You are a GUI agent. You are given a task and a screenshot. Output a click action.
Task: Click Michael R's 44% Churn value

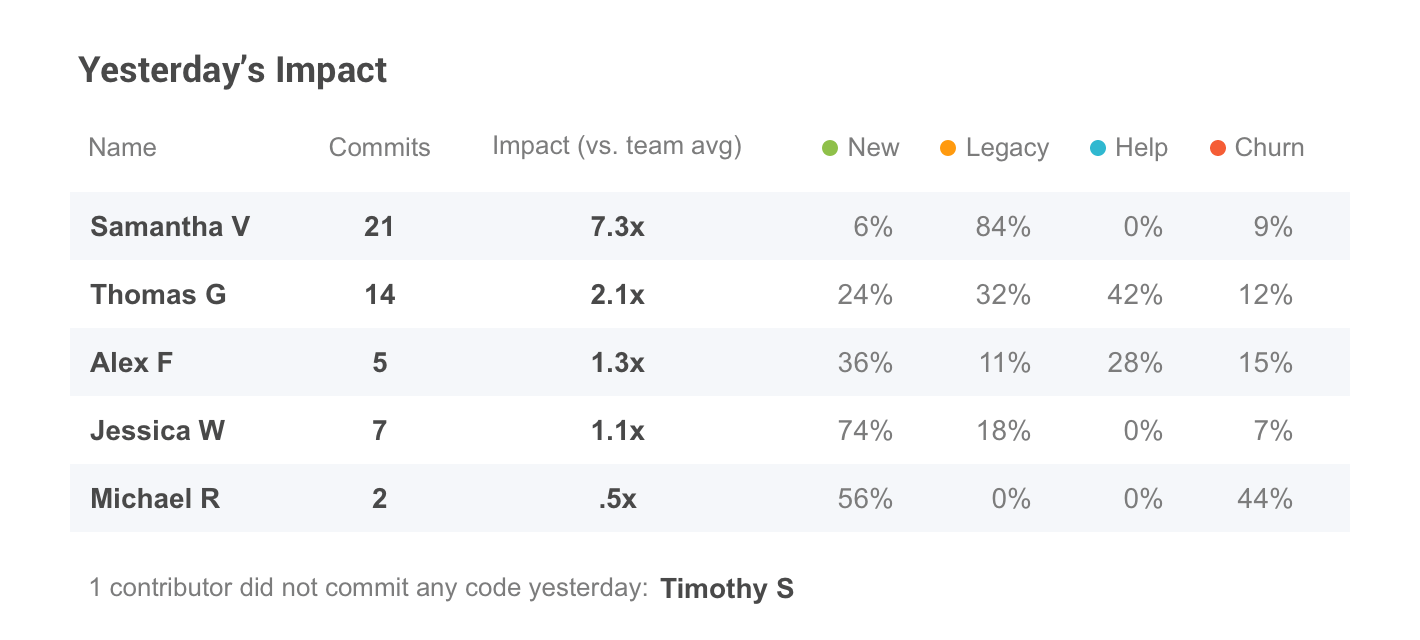(1265, 498)
